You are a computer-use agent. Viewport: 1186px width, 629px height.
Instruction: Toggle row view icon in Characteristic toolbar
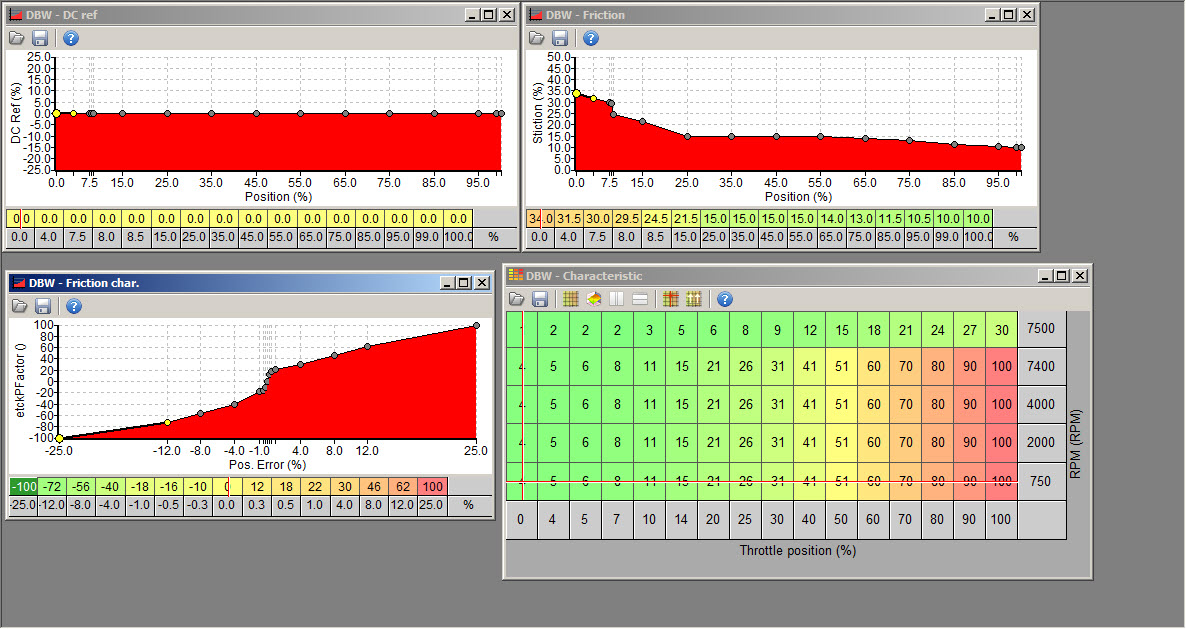[x=640, y=299]
